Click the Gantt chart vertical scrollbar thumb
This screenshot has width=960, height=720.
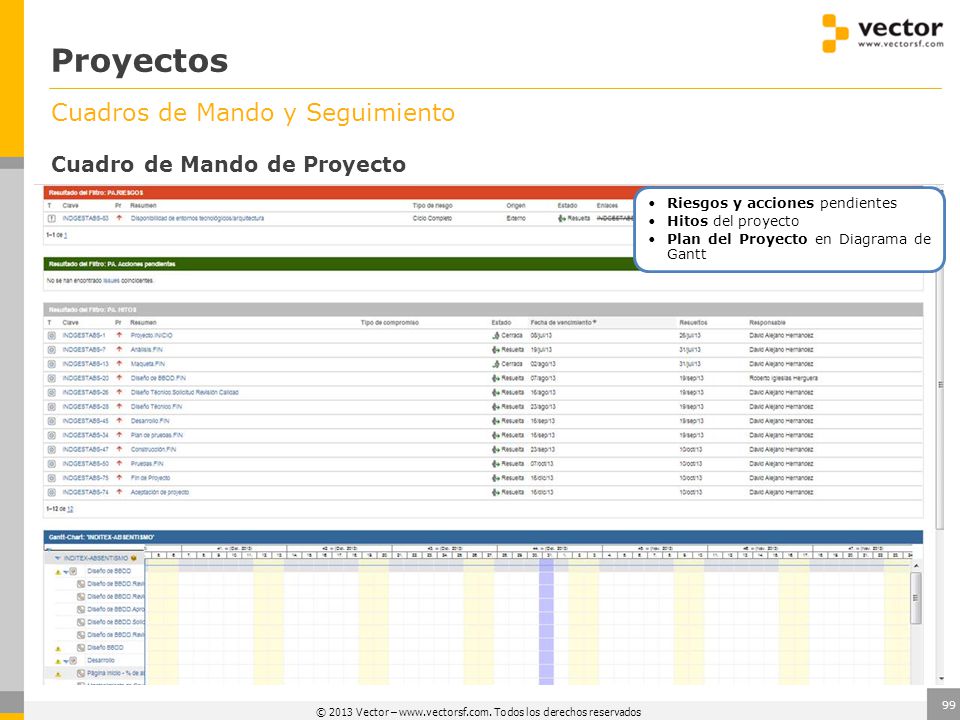point(916,598)
